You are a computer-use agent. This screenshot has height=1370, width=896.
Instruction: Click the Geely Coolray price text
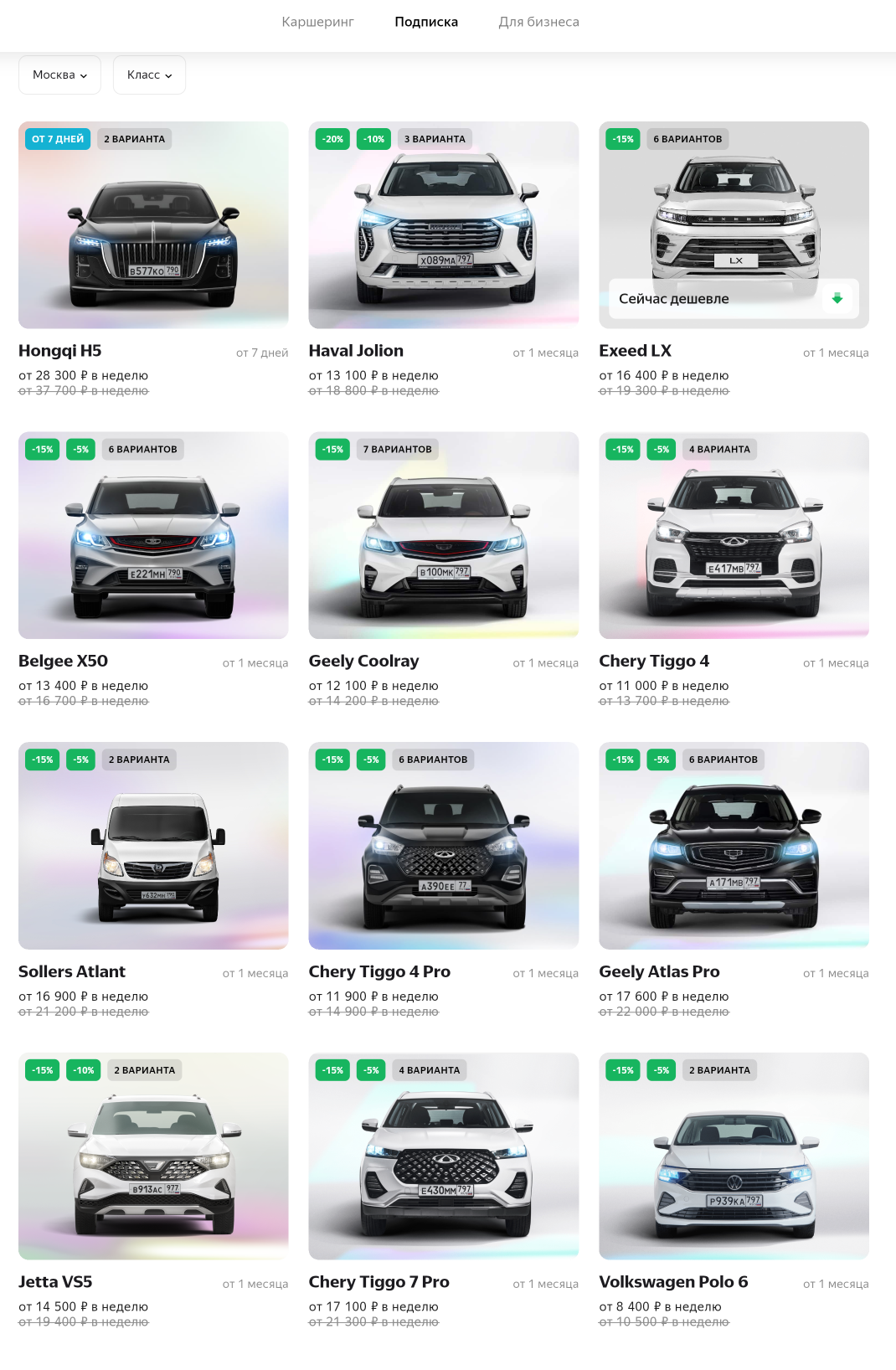[373, 686]
